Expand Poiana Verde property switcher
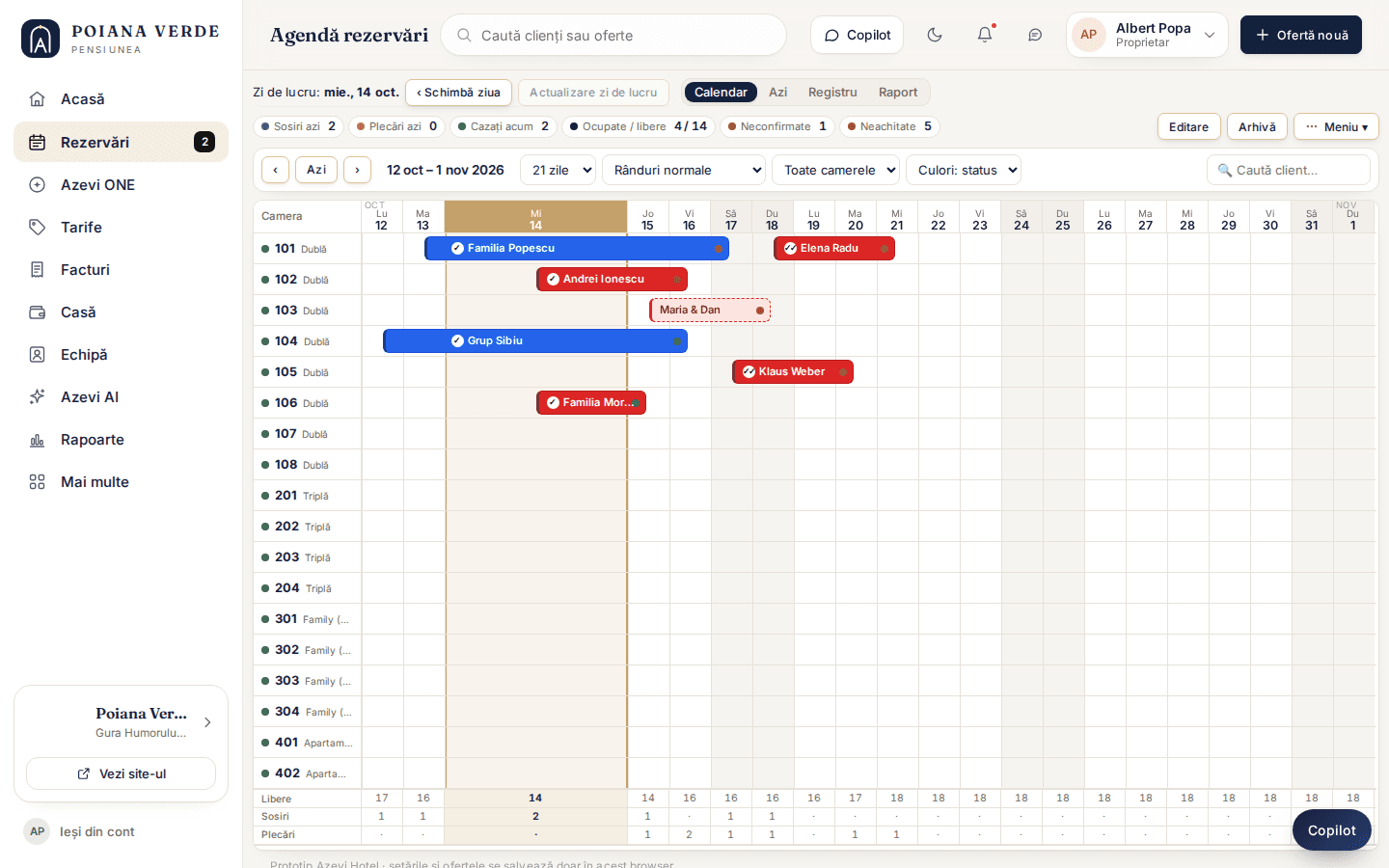The image size is (1389, 868). [121, 721]
